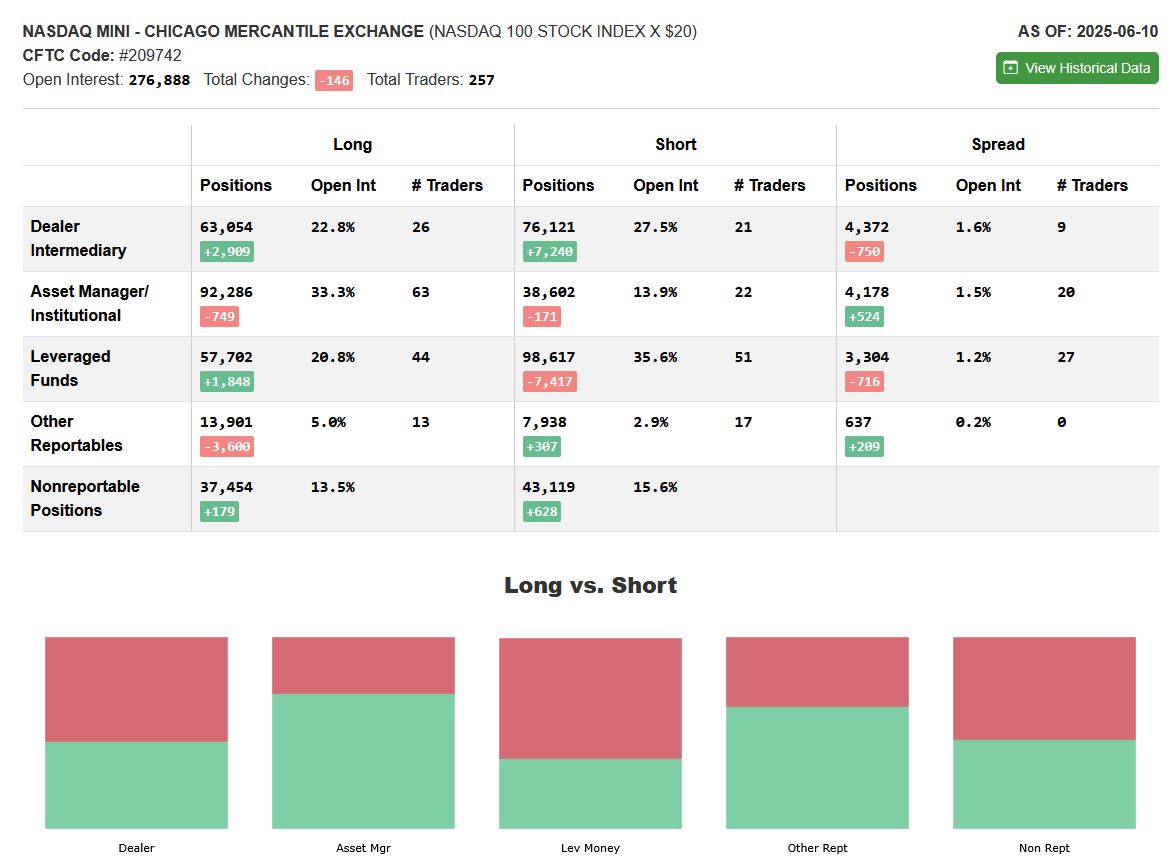The height and width of the screenshot is (864, 1176).
Task: Click Leveraged Funds spread traders count 27
Action: (1066, 358)
